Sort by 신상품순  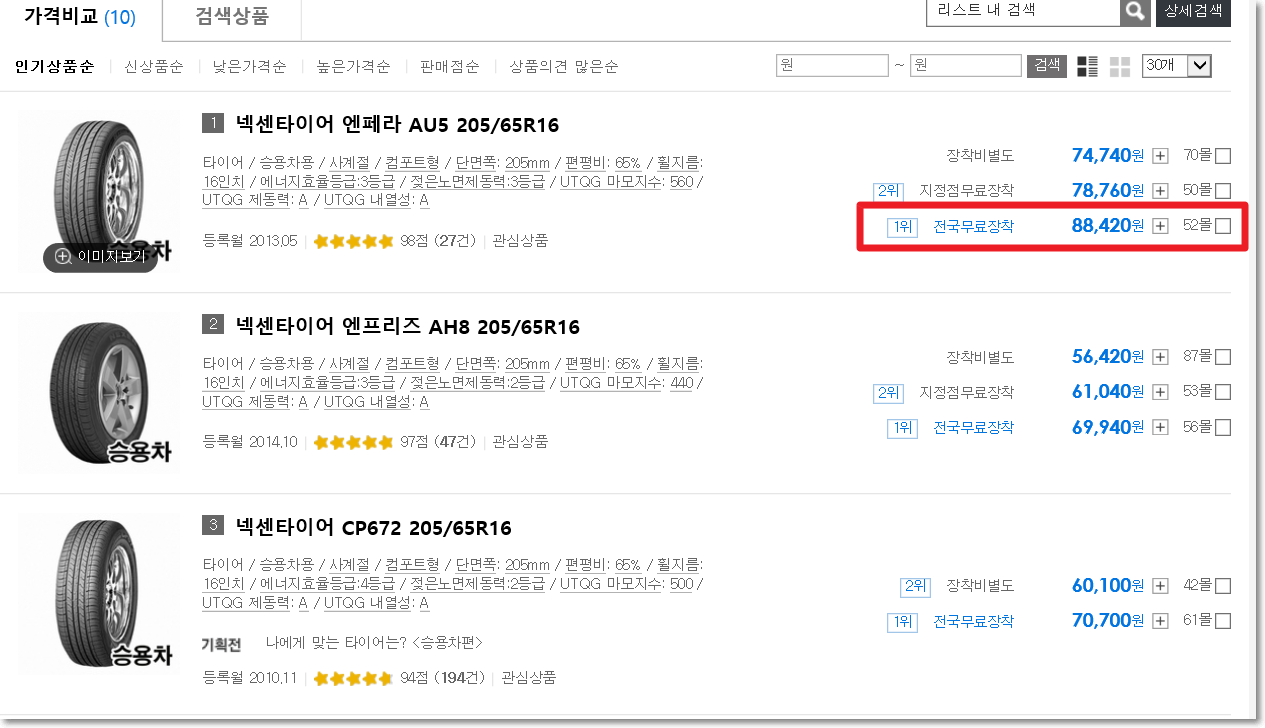coord(154,67)
